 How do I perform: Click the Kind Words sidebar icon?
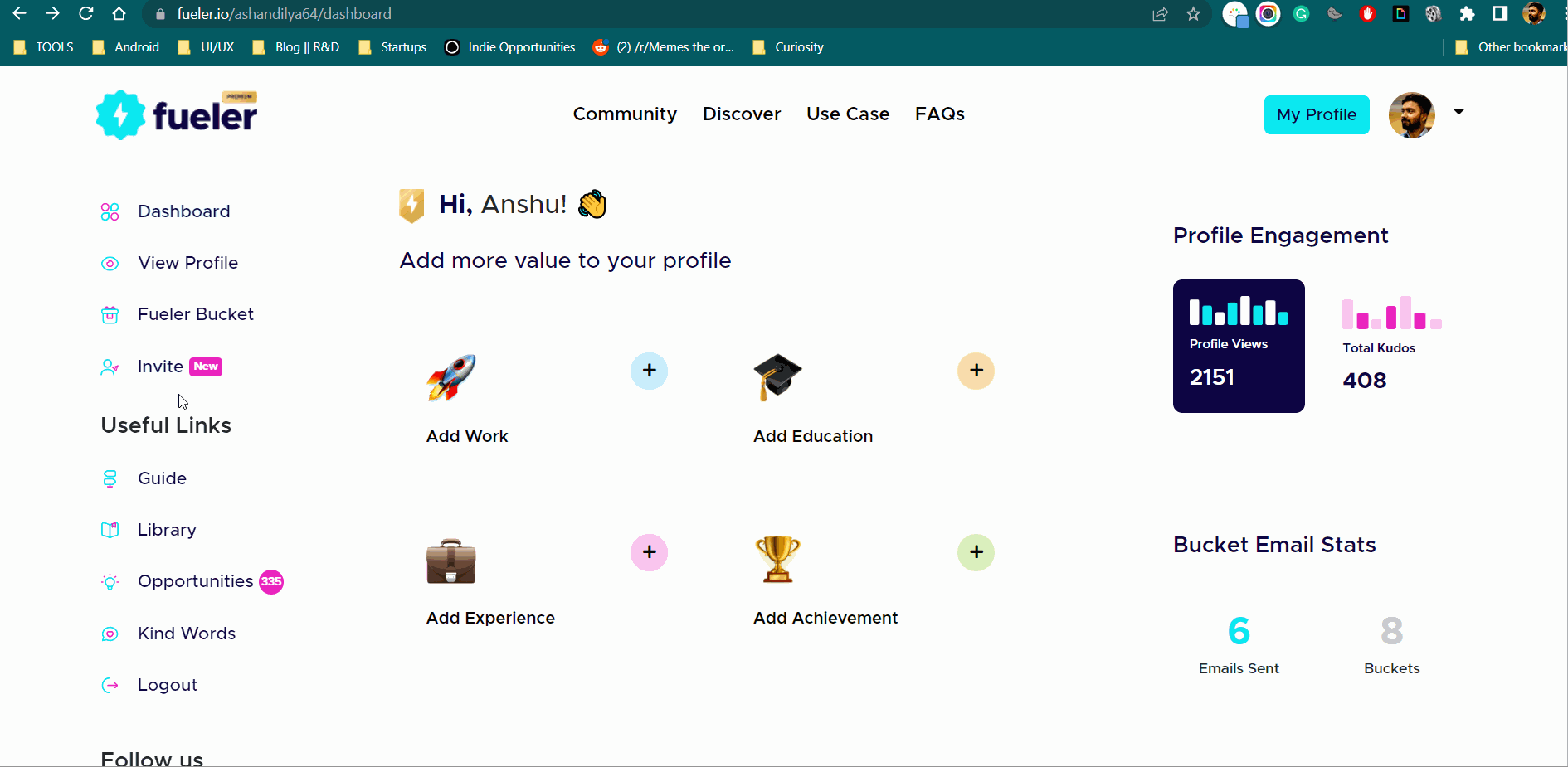tap(110, 634)
